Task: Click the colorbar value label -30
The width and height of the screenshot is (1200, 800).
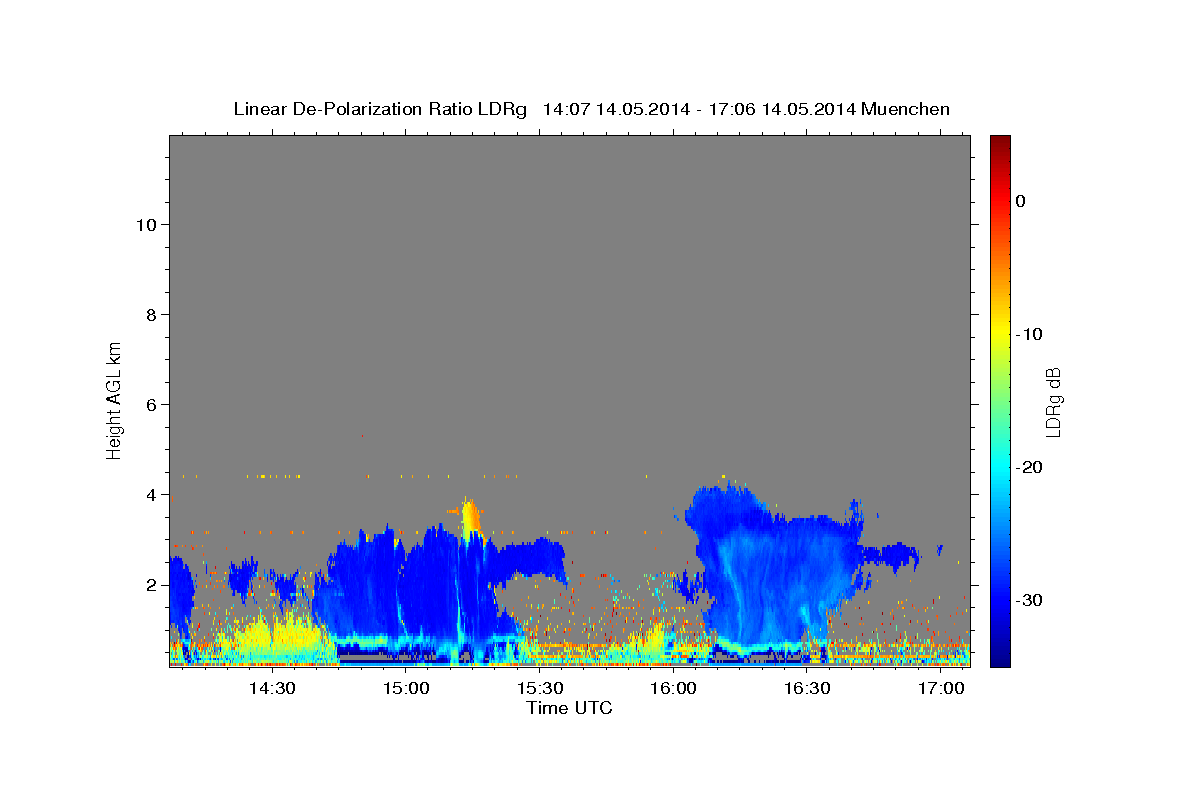Action: tap(1029, 600)
